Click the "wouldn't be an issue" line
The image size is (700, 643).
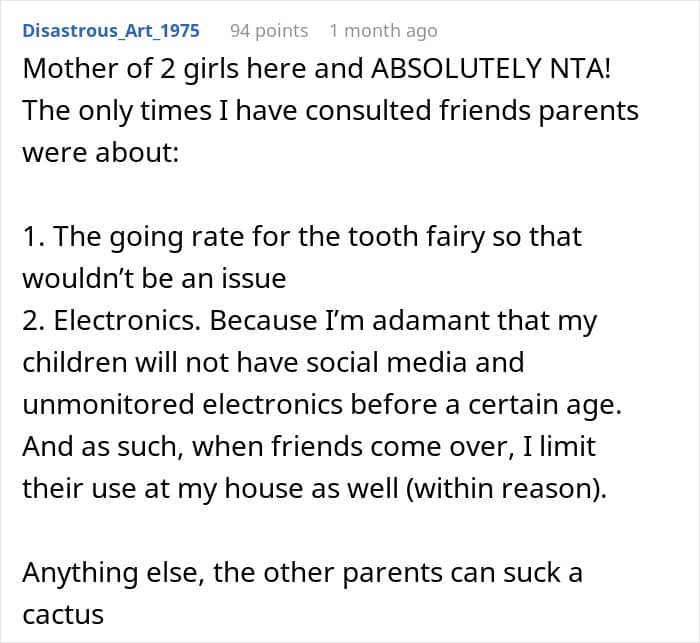click(x=154, y=279)
